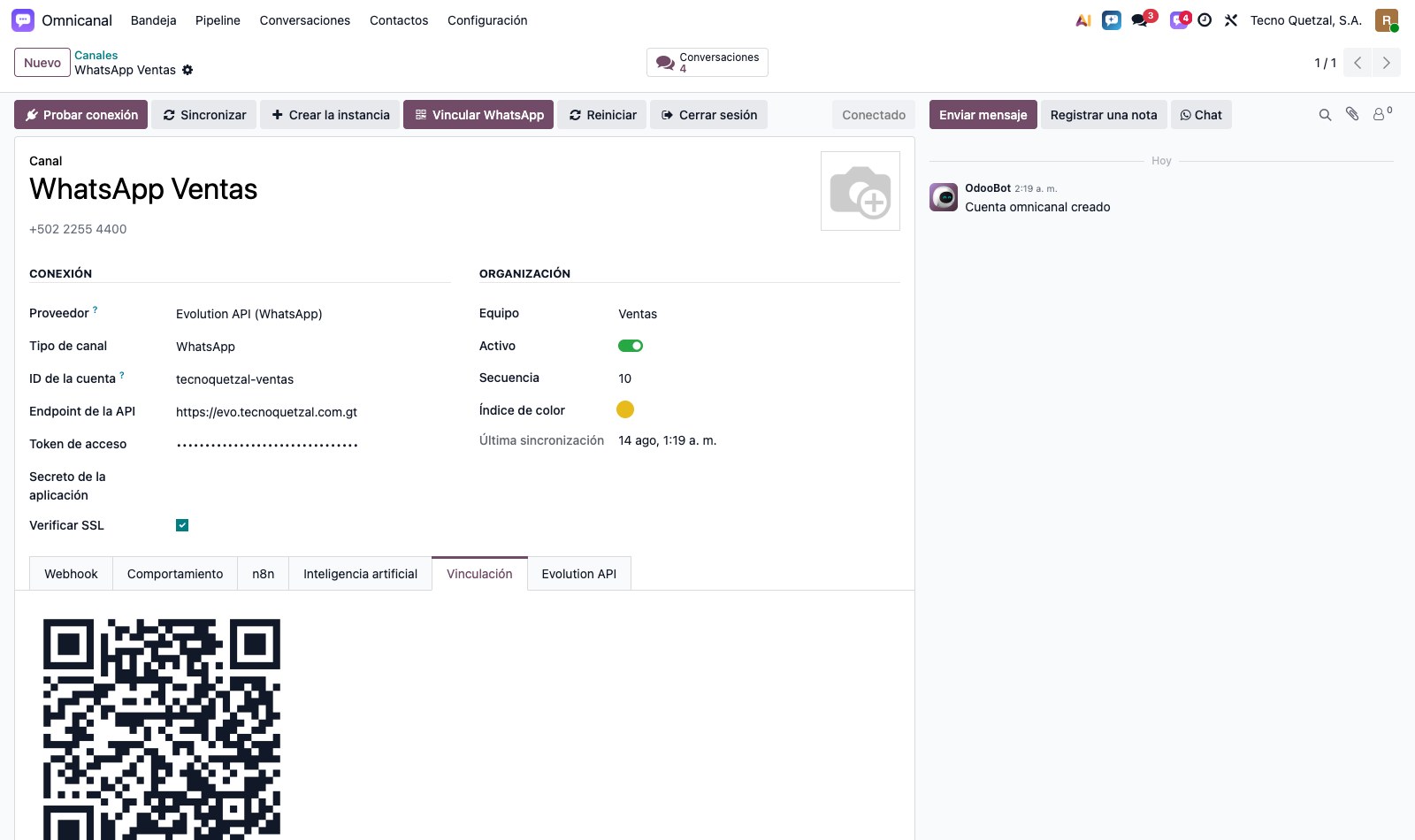The width and height of the screenshot is (1415, 840).
Task: Click the WhatsApp QR code image
Action: point(162,729)
